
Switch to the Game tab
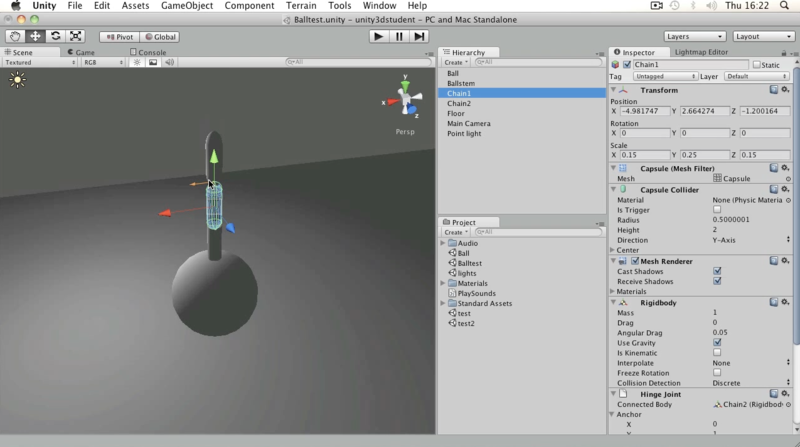[82, 52]
